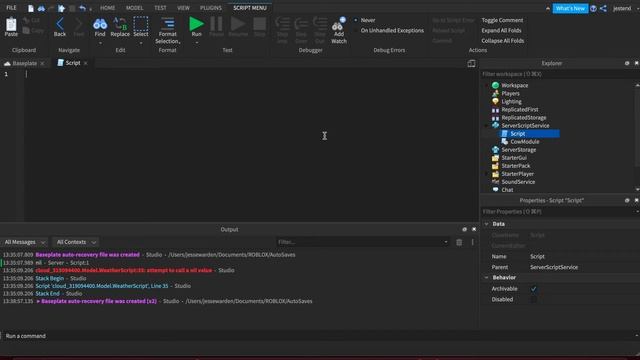This screenshot has height=360, width=640.
Task: Switch to PLUGINS ribbon tab
Action: [x=211, y=8]
